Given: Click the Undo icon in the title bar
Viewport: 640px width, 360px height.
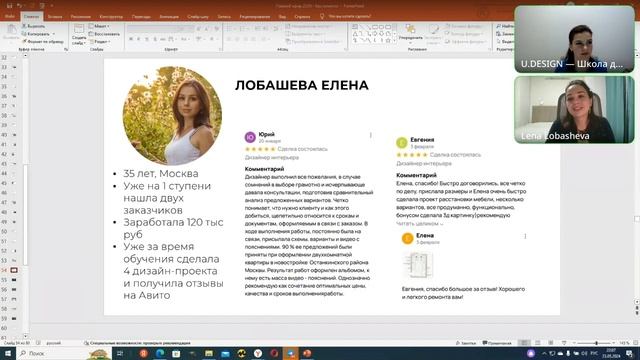Looking at the screenshot, I should click(20, 6).
